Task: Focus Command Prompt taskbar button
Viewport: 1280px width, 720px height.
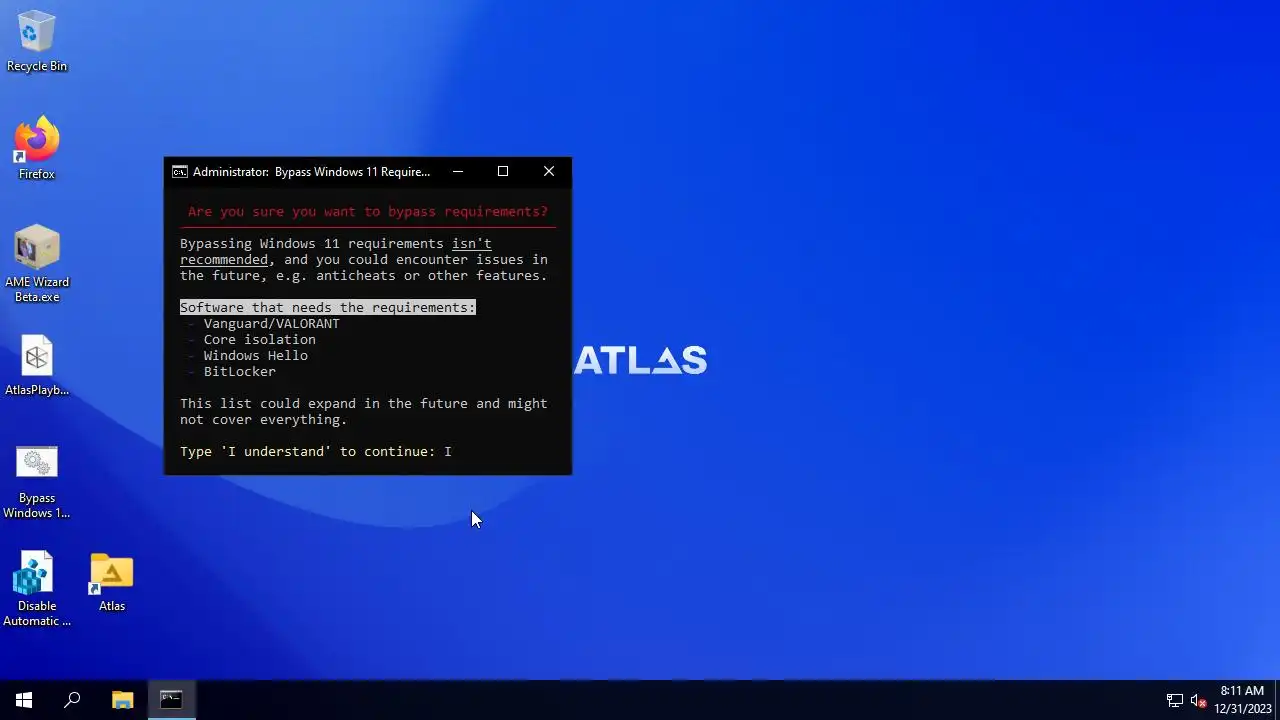Action: [171, 700]
